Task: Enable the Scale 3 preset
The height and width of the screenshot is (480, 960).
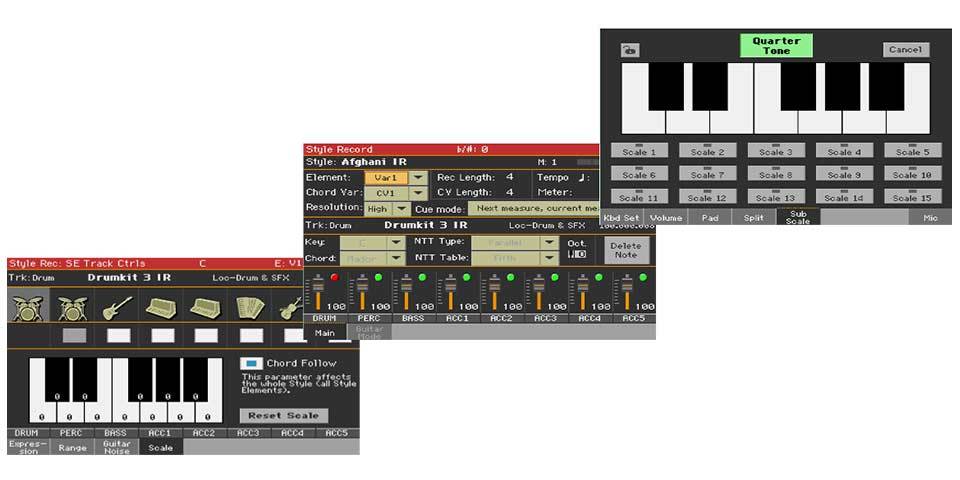Action: point(776,152)
